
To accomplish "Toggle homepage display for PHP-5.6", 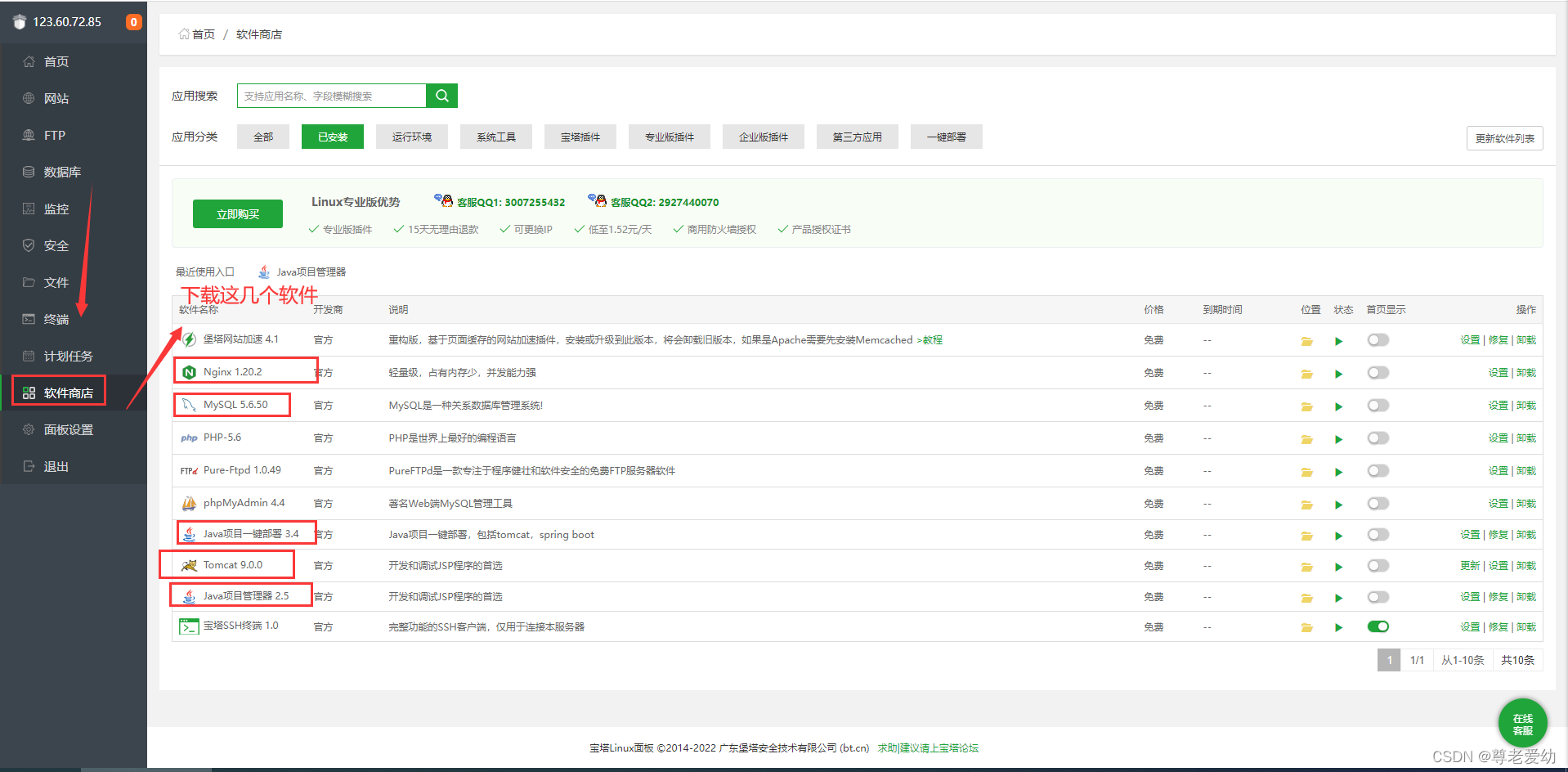I will pyautogui.click(x=1378, y=438).
